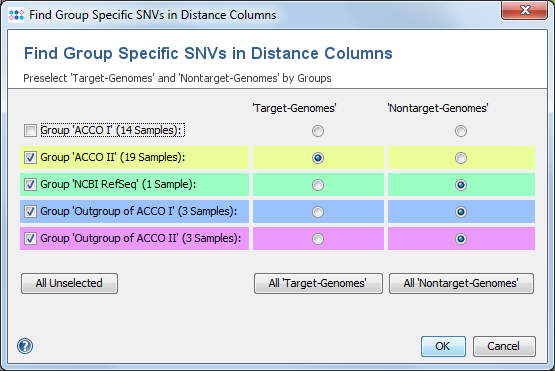555x371 pixels.
Task: Click All 'Target-Genomes' button
Action: click(x=318, y=283)
